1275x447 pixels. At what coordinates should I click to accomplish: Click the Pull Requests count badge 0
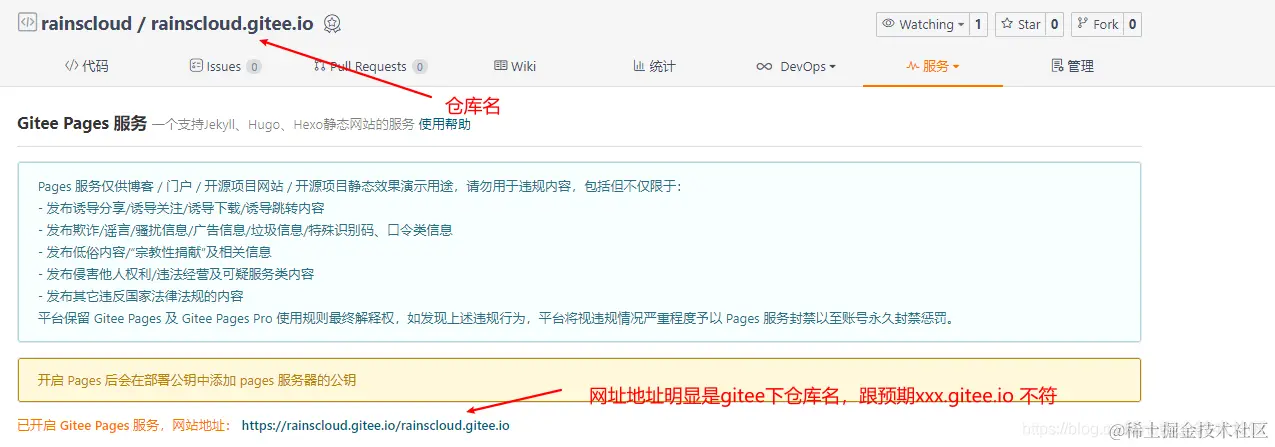(x=419, y=67)
